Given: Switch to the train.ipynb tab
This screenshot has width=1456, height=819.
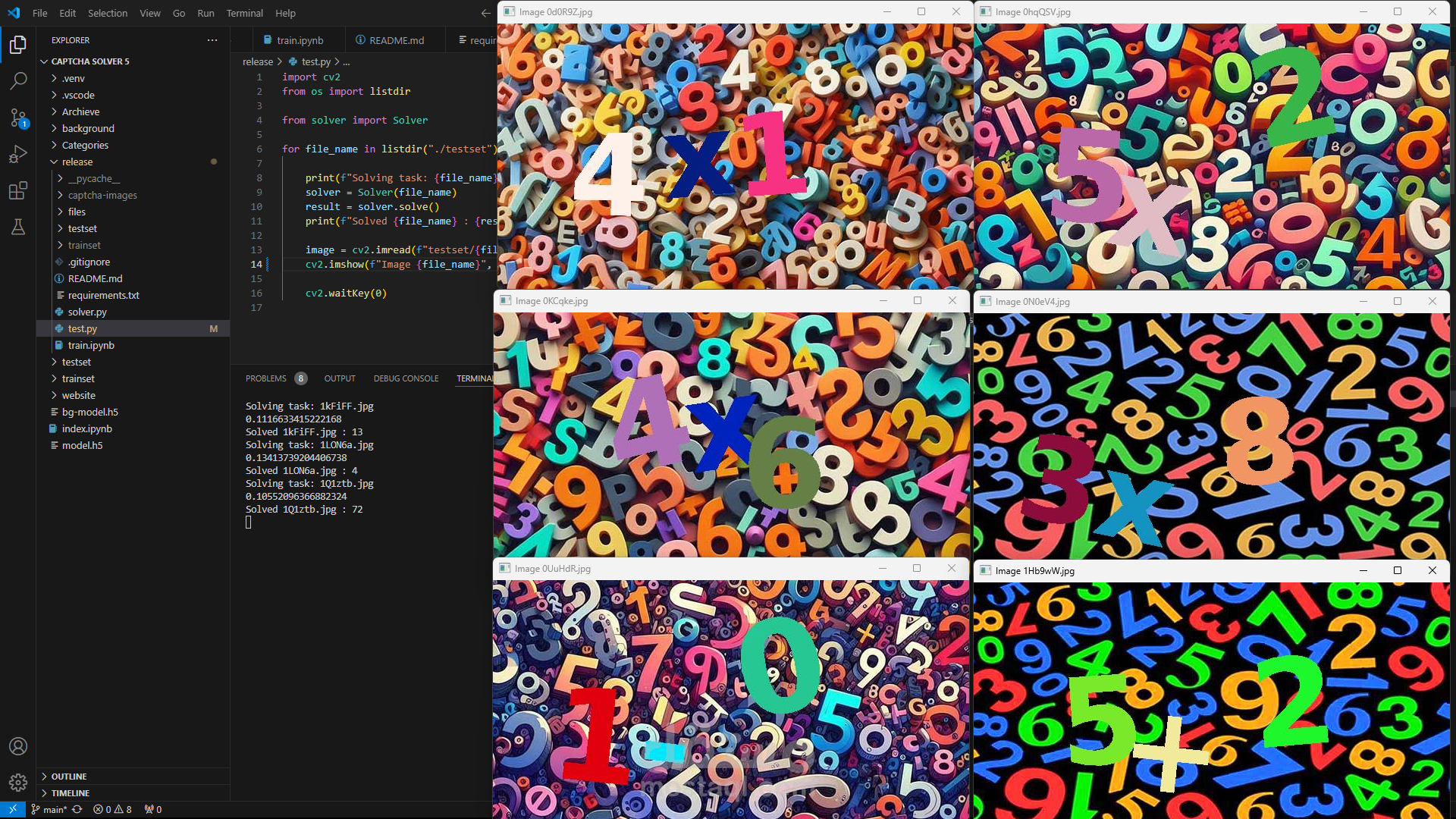Looking at the screenshot, I should 300,39.
